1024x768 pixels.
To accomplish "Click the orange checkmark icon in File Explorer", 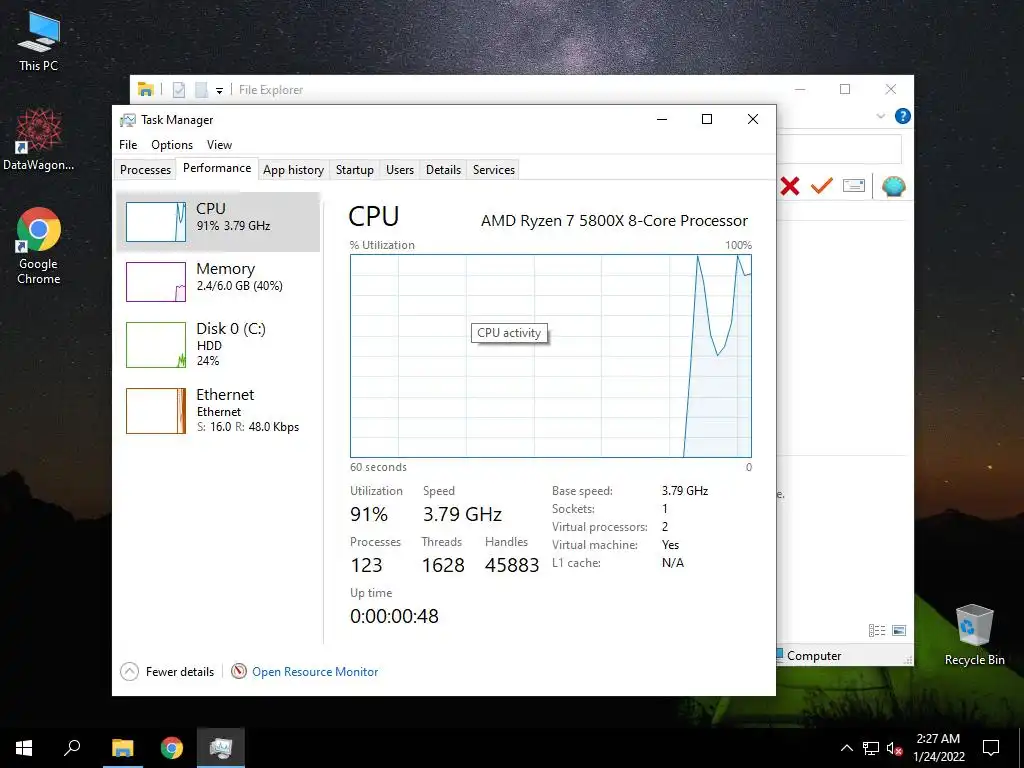I will pyautogui.click(x=822, y=186).
